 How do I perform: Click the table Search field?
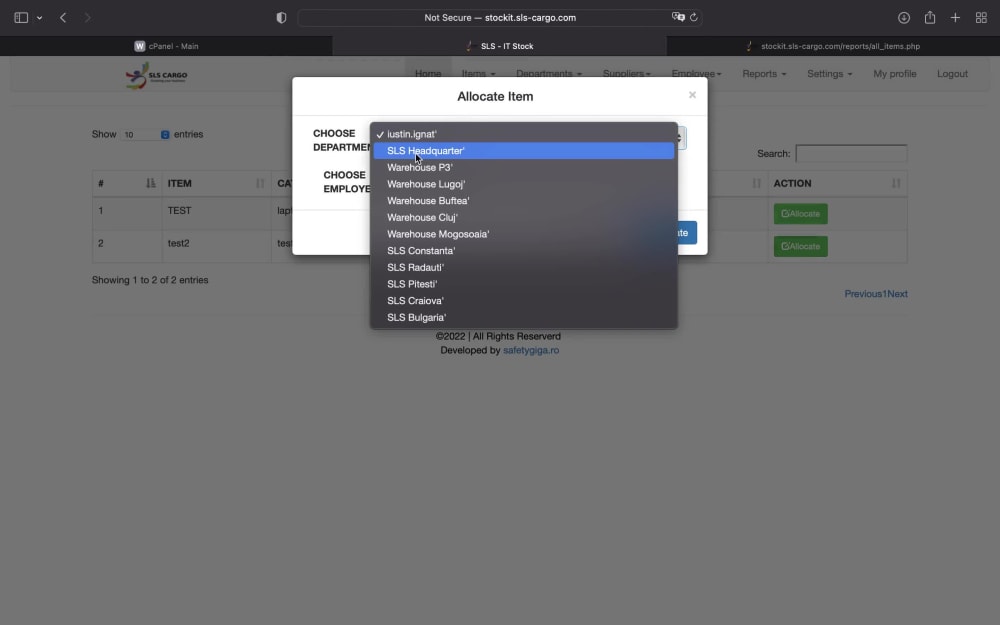point(851,154)
